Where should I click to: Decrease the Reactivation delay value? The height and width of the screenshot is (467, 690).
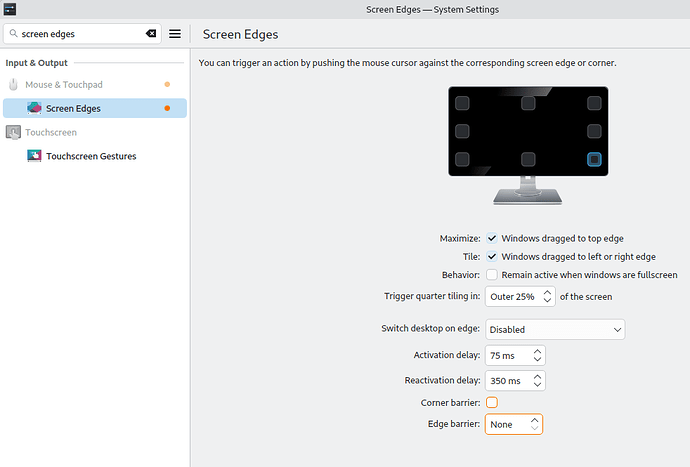point(537,384)
